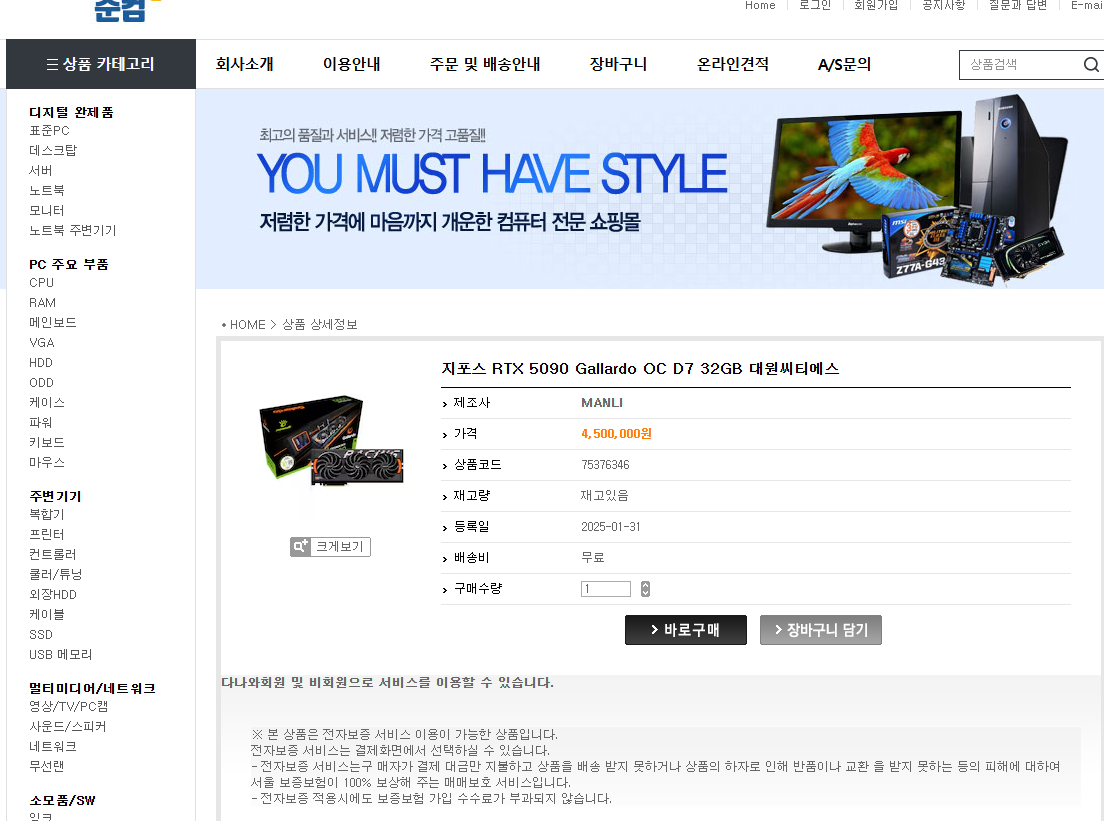Select 노트북 in the sidebar category list
The width and height of the screenshot is (1104, 821).
pos(44,190)
